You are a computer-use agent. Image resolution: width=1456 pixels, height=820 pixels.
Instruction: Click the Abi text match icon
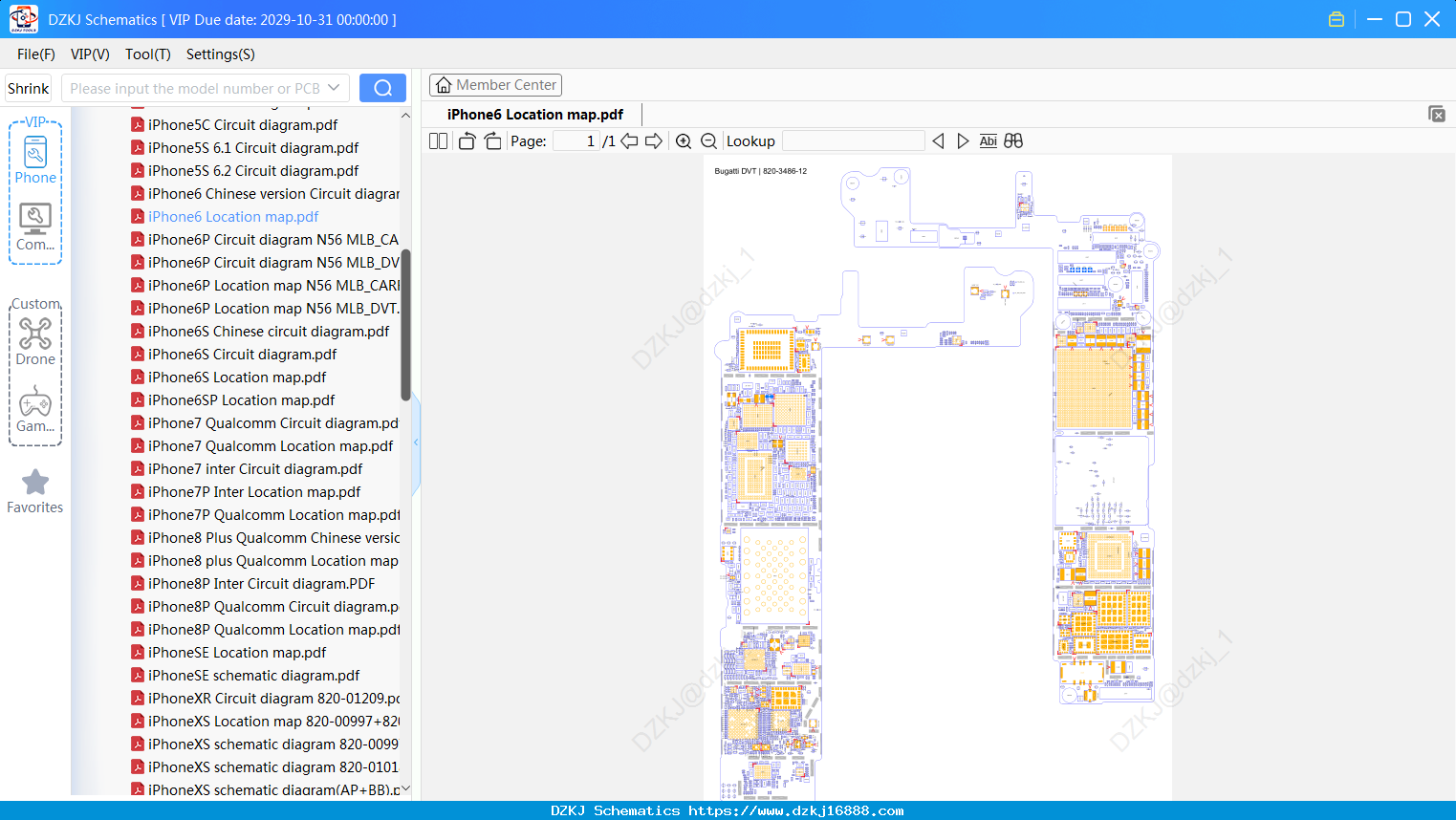989,141
